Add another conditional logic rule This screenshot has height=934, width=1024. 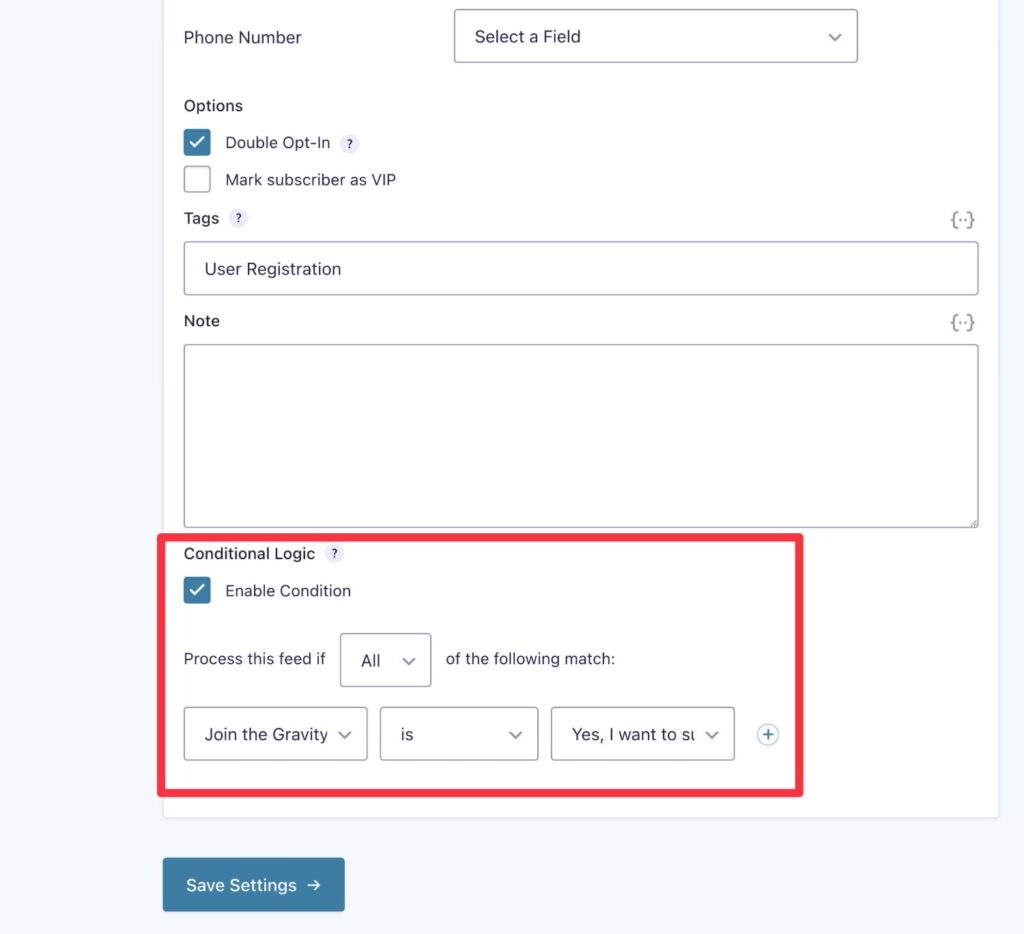767,734
